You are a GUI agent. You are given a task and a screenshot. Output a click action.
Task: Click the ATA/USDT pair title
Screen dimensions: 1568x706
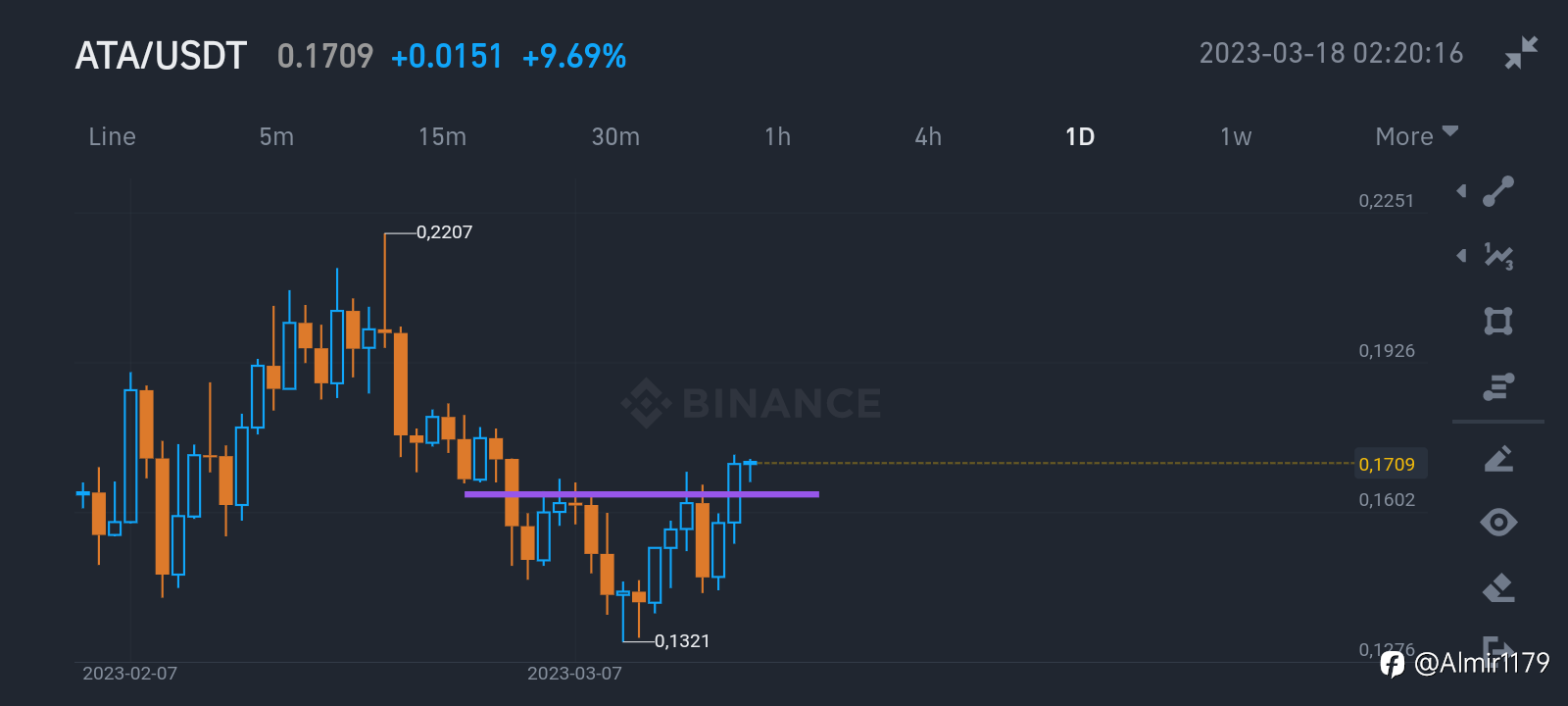pos(161,56)
